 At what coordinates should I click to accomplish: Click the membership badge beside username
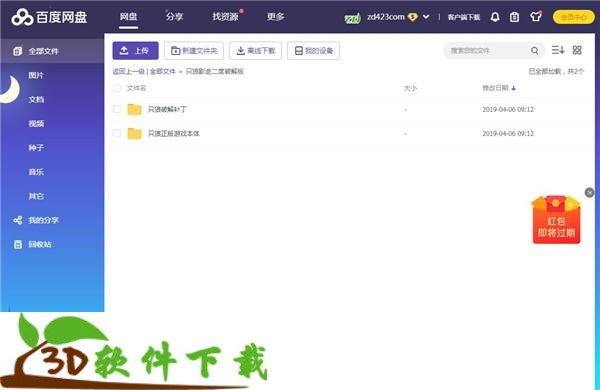click(x=412, y=17)
